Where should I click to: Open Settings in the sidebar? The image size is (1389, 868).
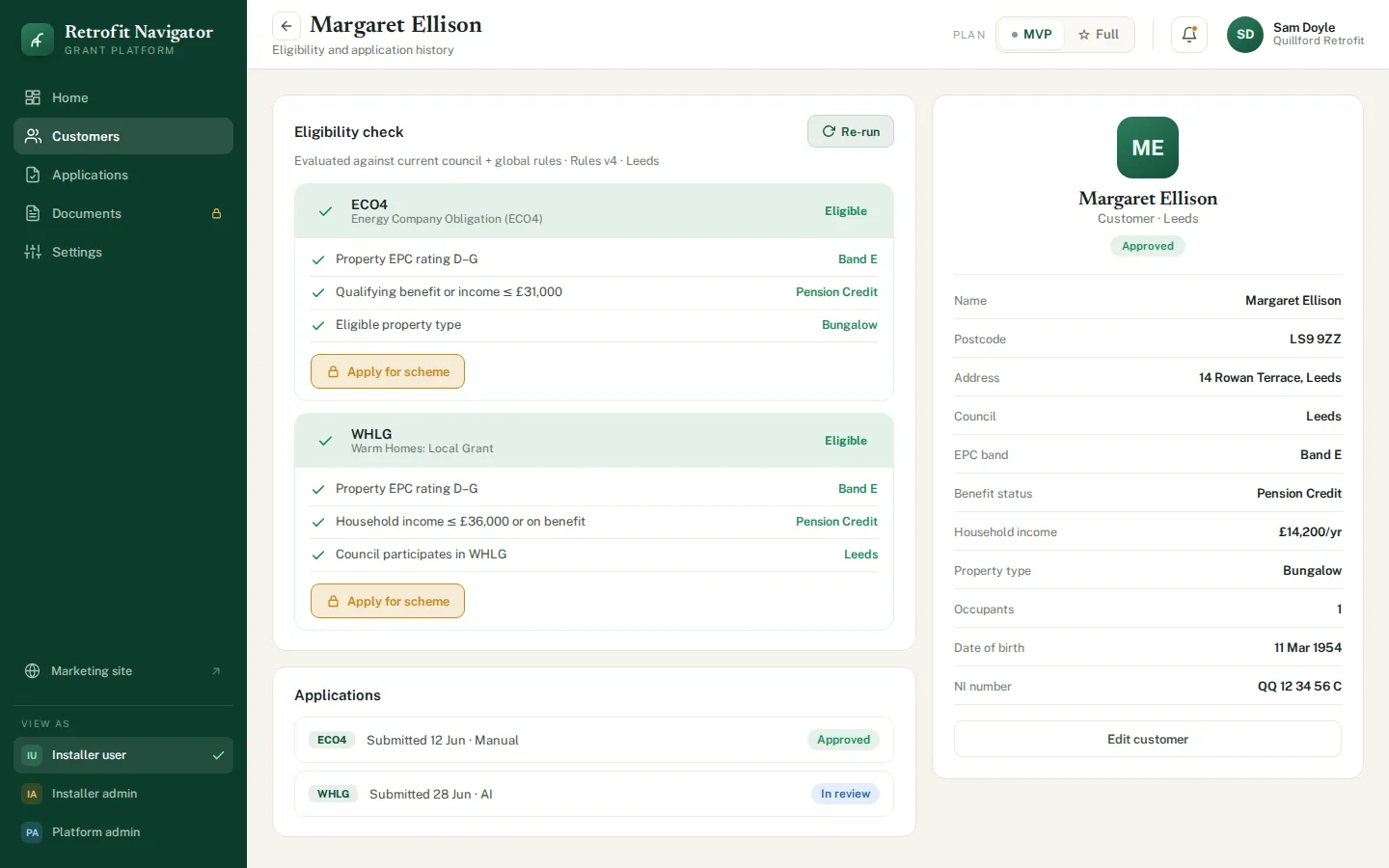tap(123, 252)
